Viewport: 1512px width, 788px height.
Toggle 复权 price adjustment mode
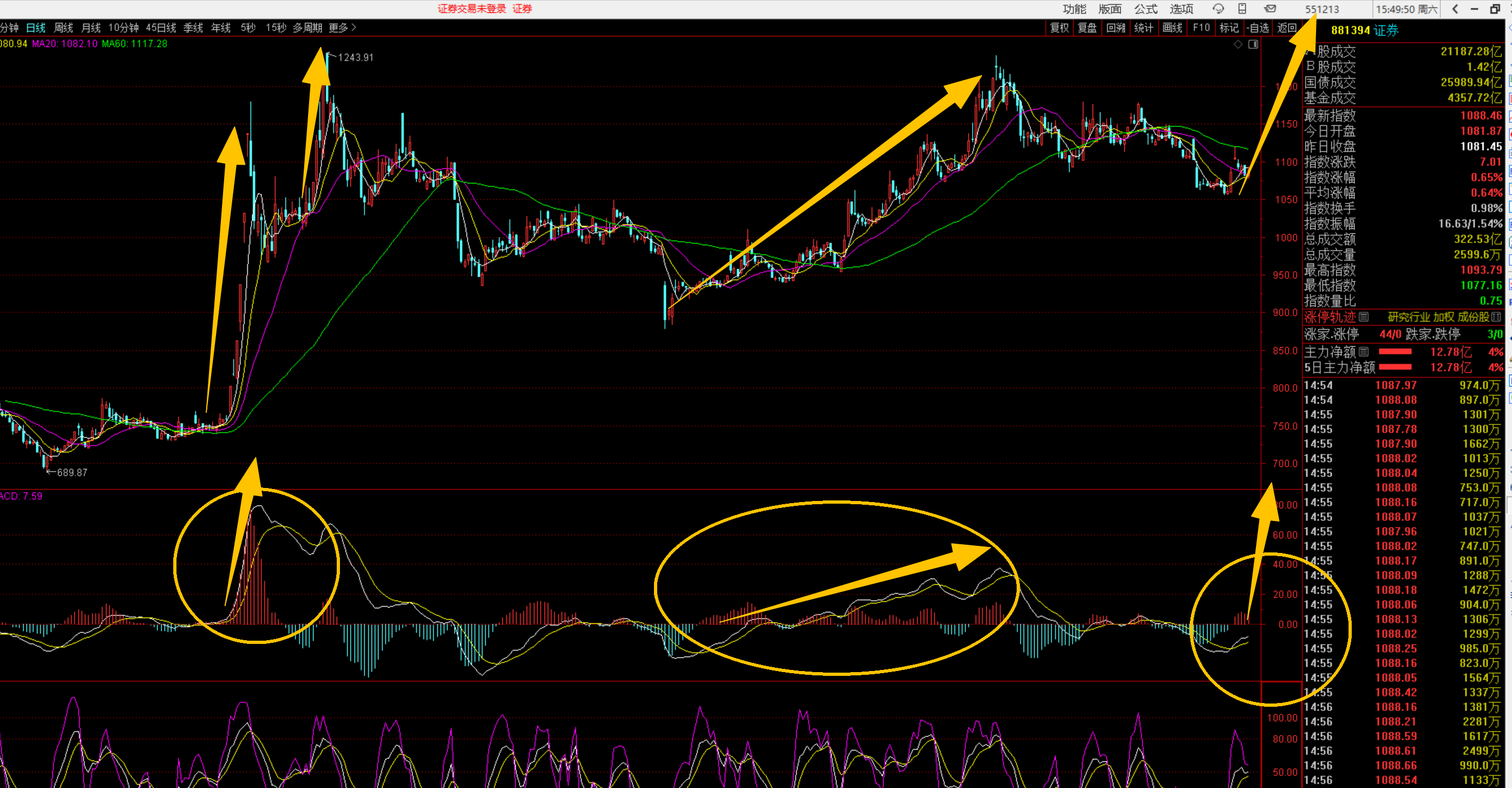[x=1059, y=28]
